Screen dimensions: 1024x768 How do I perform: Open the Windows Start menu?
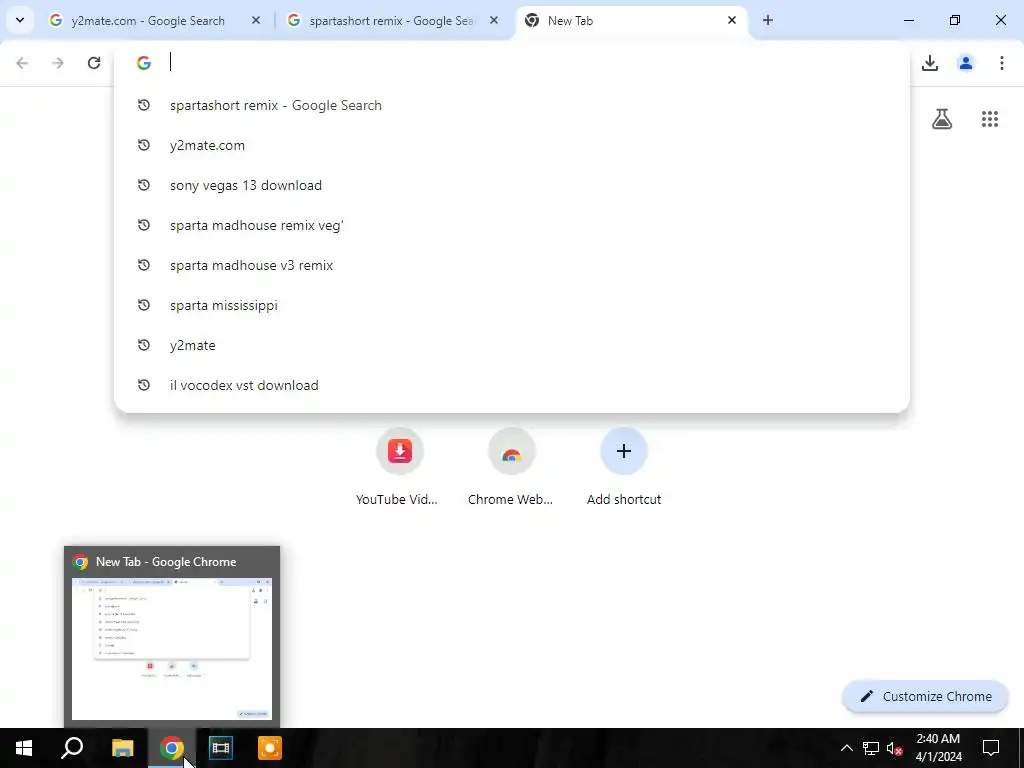pos(24,748)
